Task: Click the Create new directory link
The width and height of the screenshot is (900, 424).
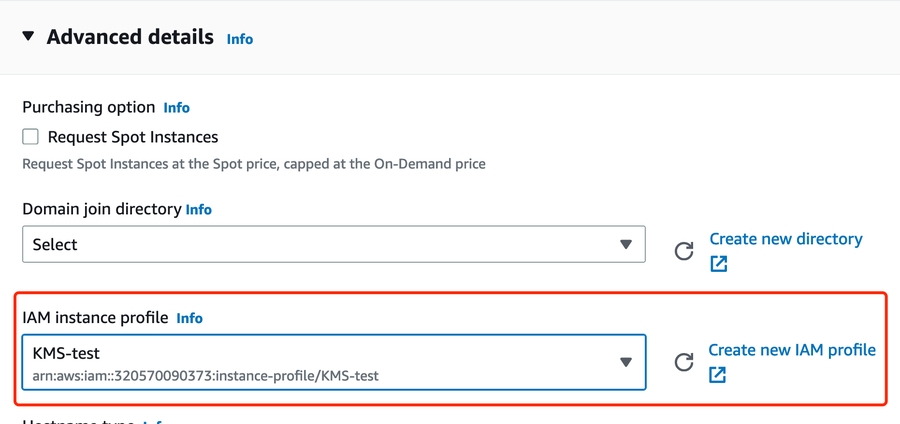Action: (786, 240)
